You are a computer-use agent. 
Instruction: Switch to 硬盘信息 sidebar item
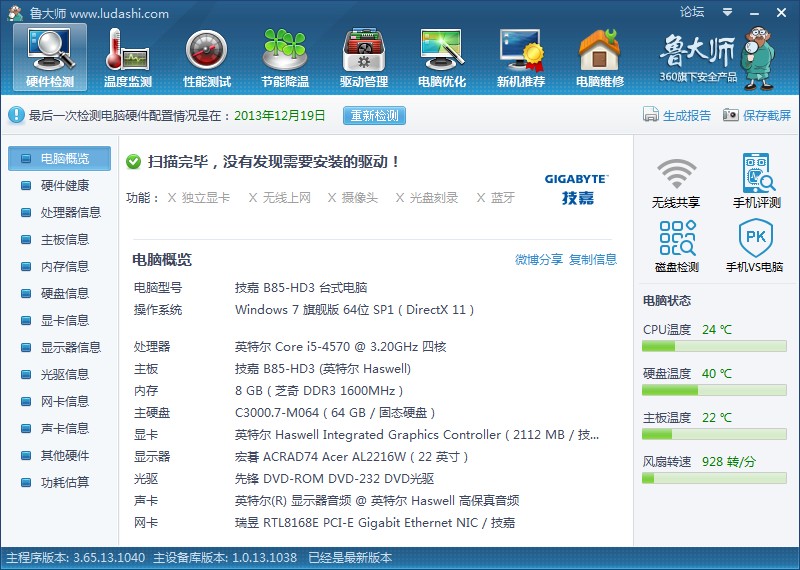64,294
